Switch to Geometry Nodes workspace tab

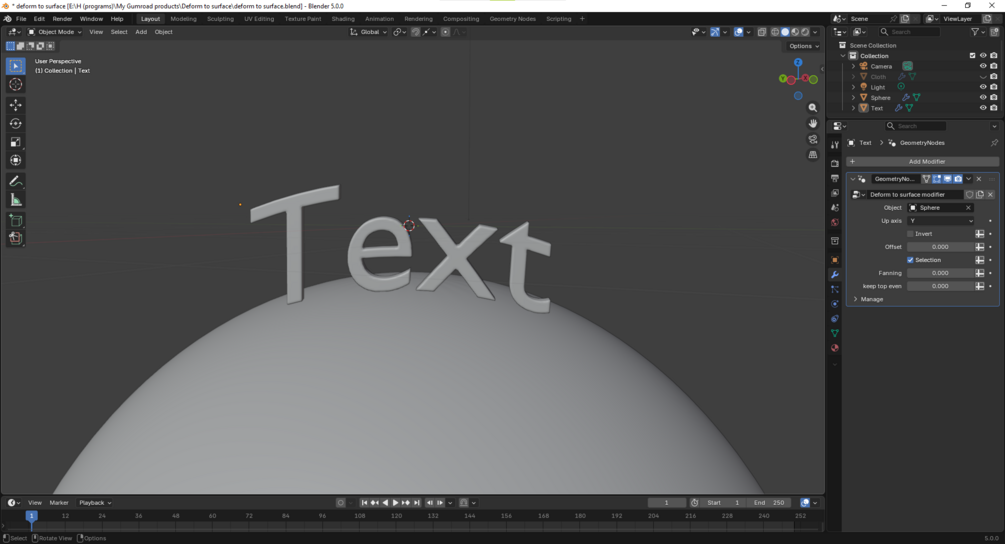click(512, 19)
